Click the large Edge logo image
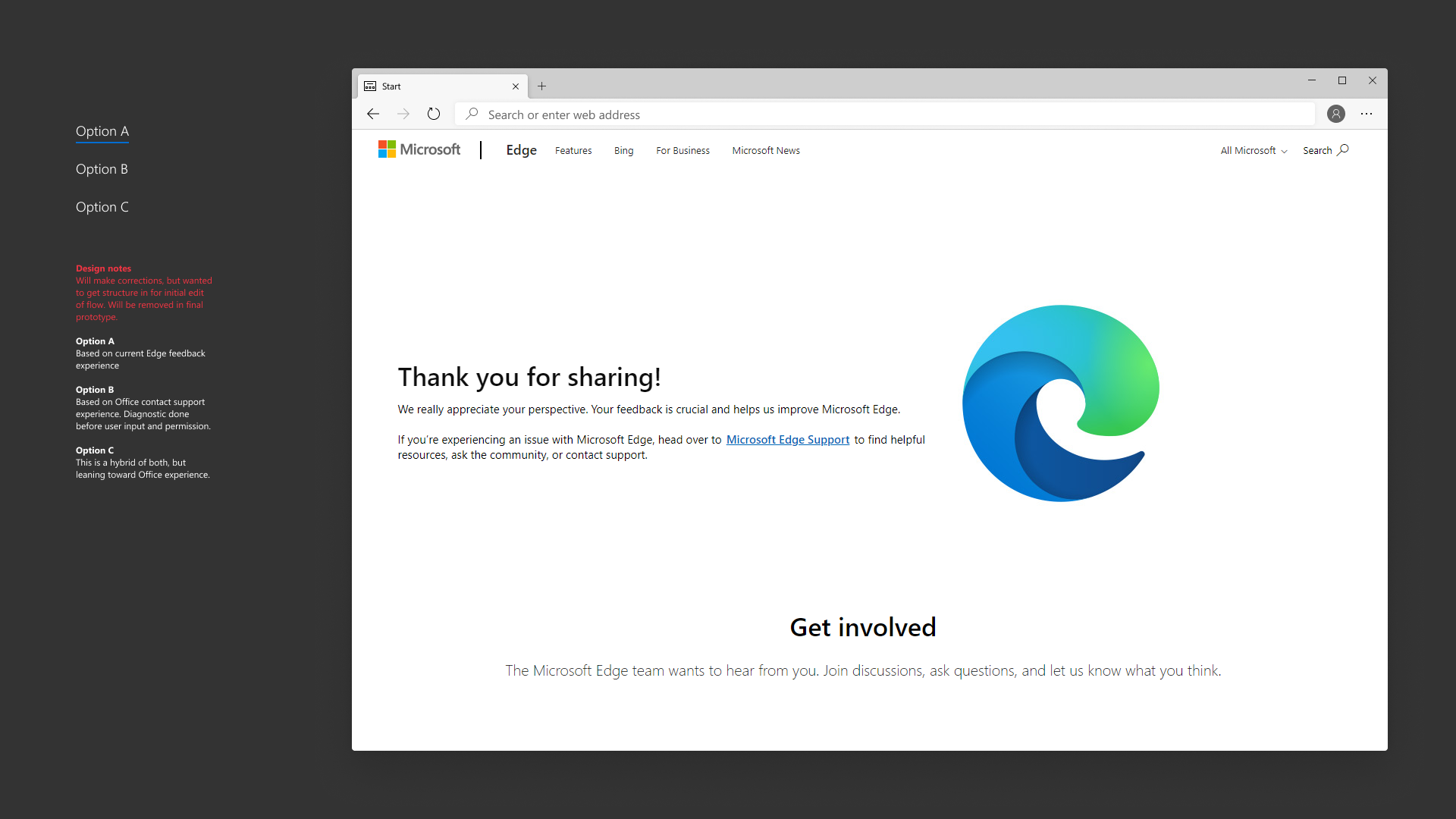The image size is (1456, 819). (x=1061, y=403)
